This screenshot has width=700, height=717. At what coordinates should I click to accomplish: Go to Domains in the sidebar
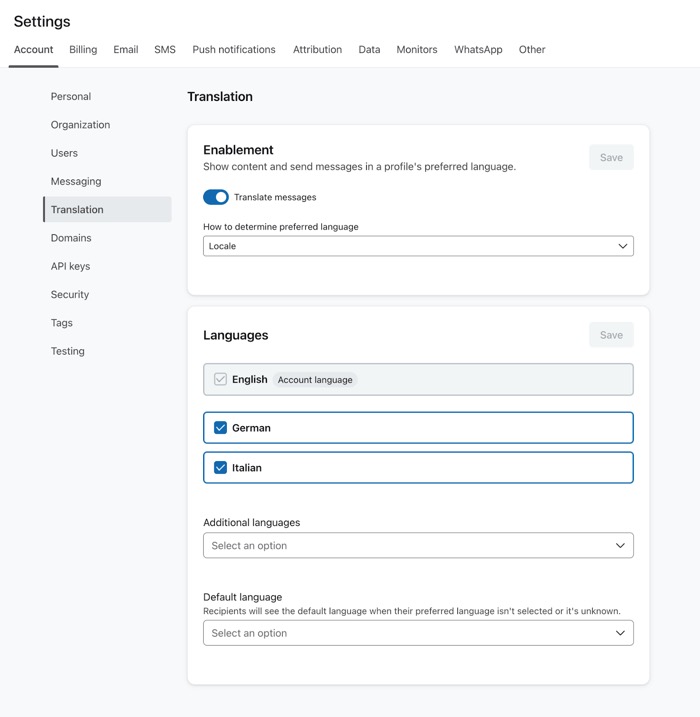tap(71, 238)
